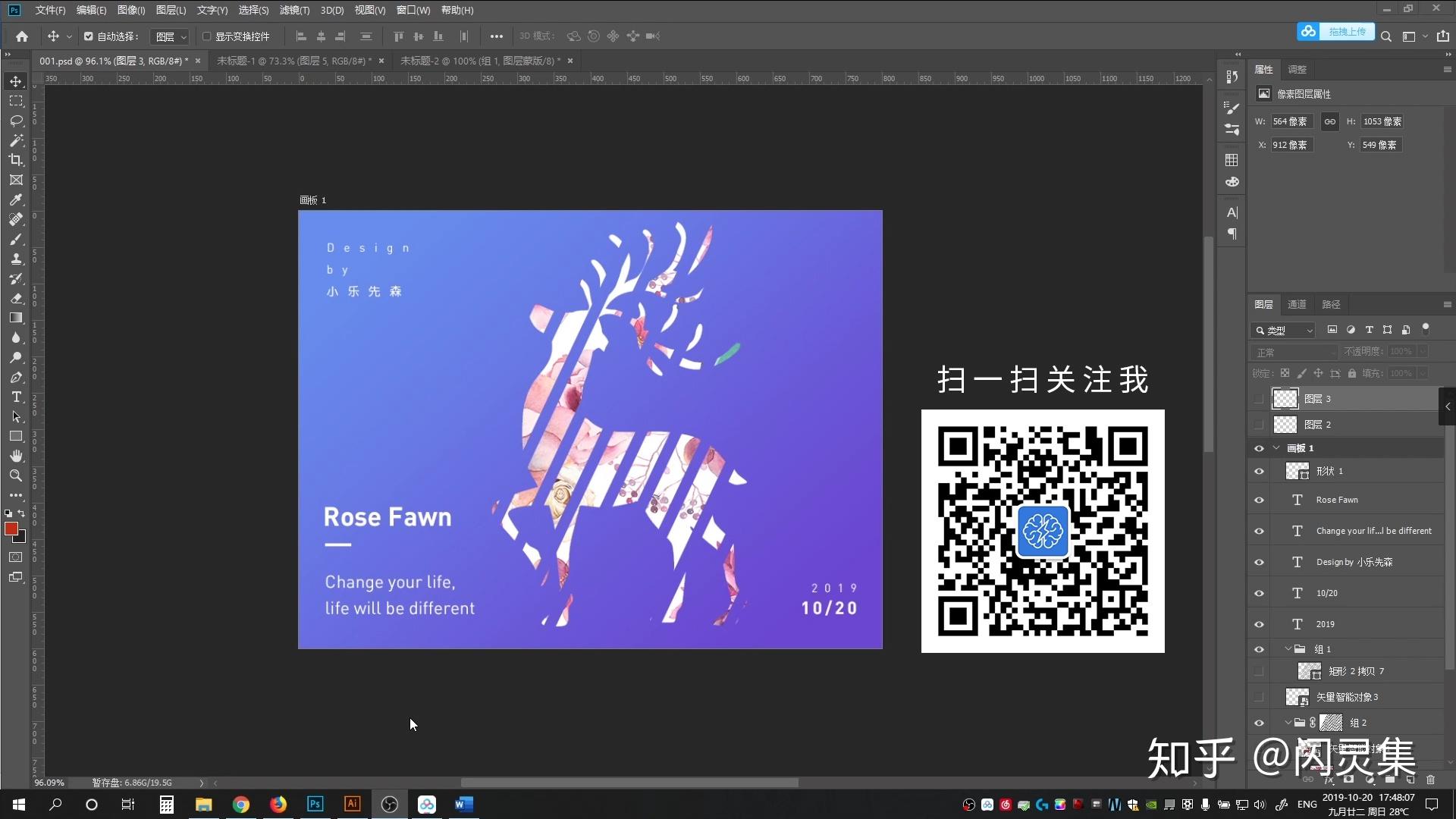The height and width of the screenshot is (819, 1456).
Task: Open the 窗口(W) menu
Action: click(x=413, y=10)
